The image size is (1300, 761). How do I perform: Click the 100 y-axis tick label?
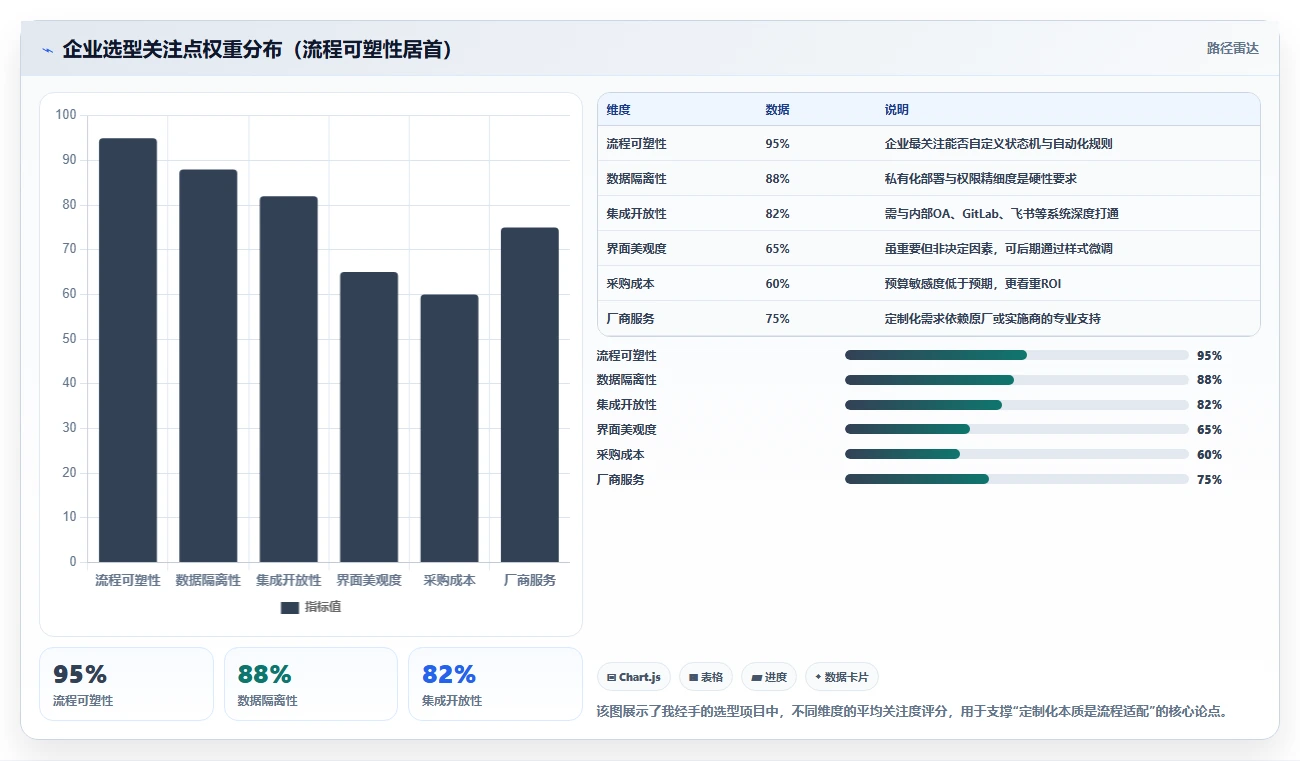click(66, 115)
